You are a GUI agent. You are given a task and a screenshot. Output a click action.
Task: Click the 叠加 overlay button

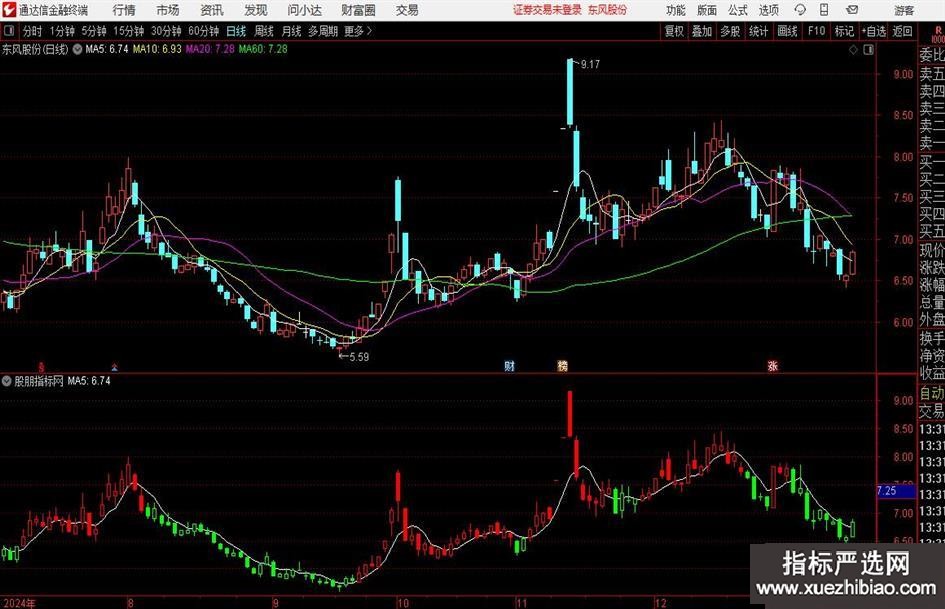pos(702,31)
